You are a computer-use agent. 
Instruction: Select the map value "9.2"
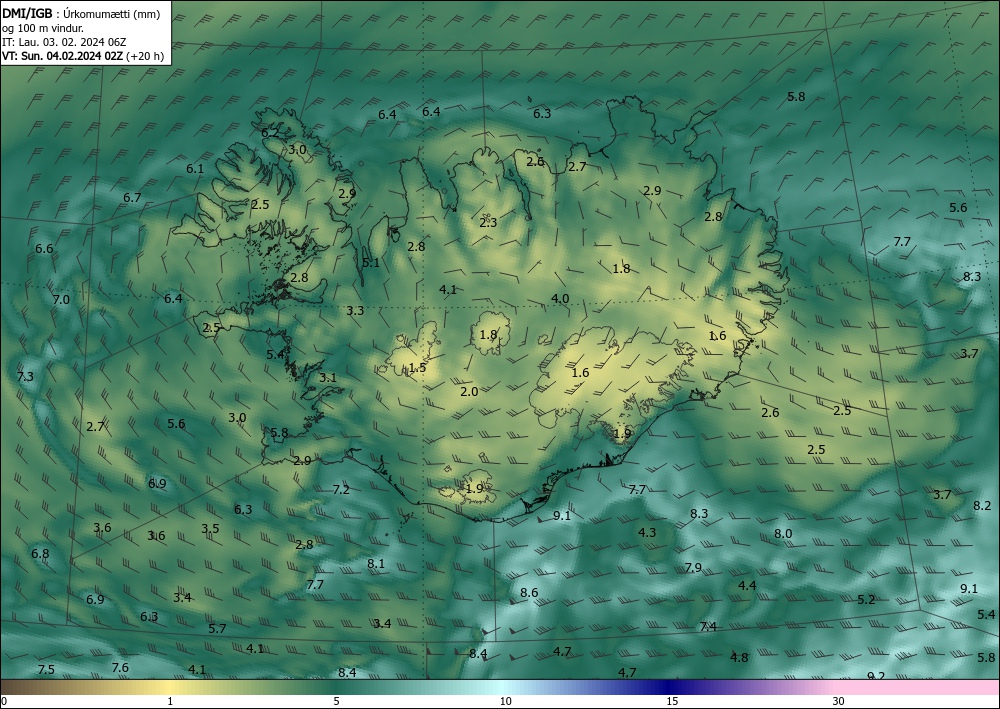876,676
